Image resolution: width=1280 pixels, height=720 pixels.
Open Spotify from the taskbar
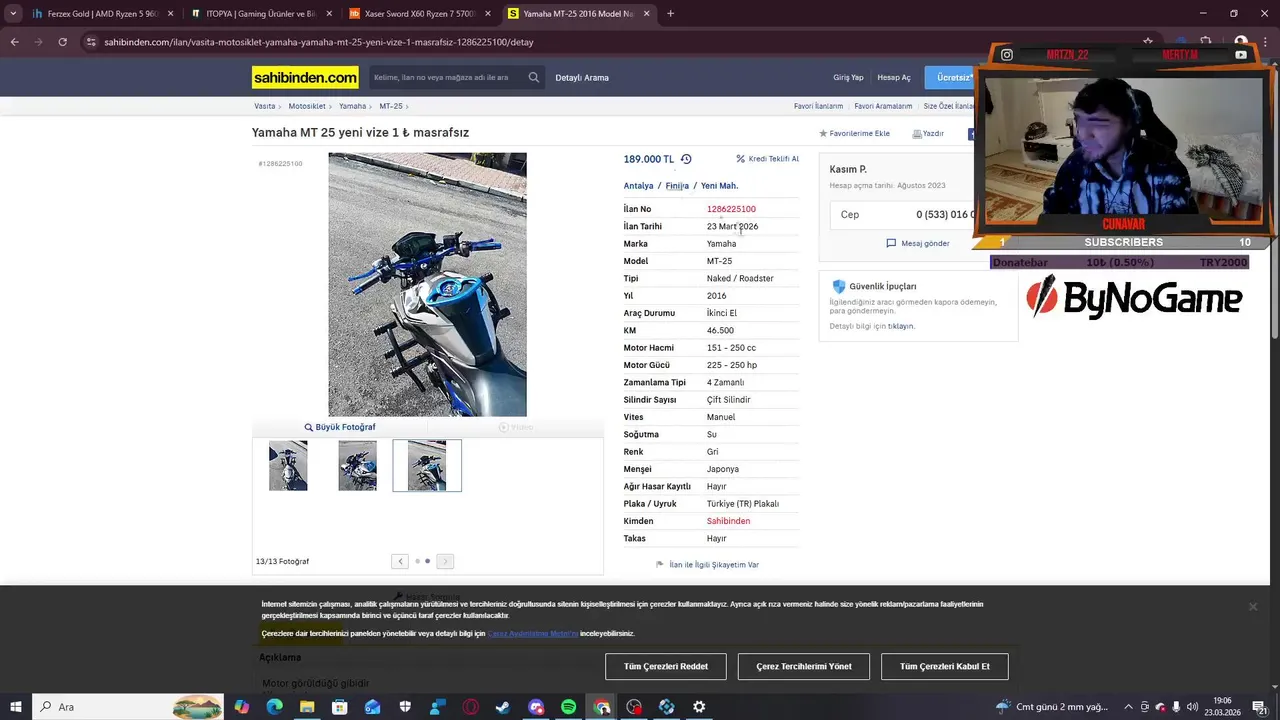point(568,707)
